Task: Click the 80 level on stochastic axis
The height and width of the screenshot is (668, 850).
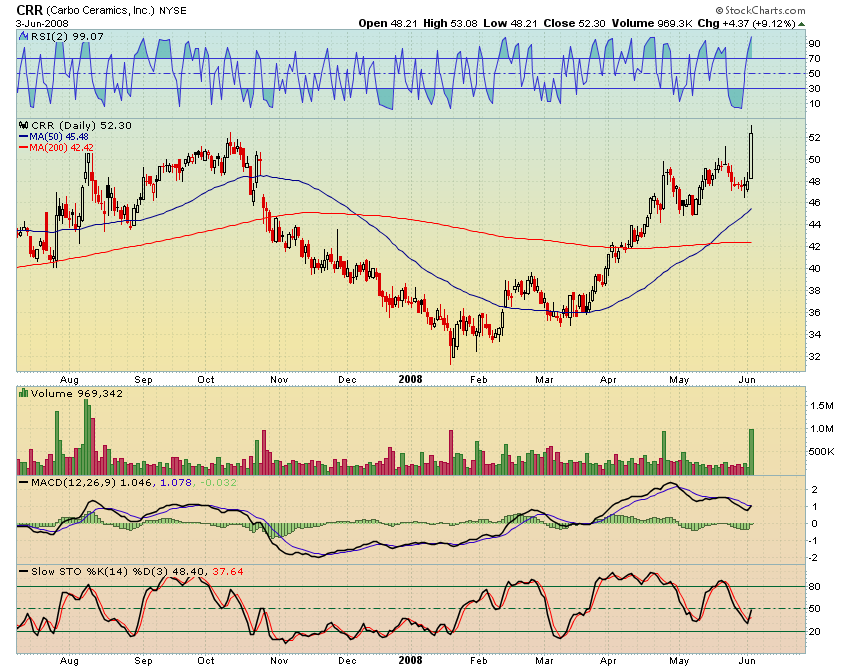Action: coord(814,587)
